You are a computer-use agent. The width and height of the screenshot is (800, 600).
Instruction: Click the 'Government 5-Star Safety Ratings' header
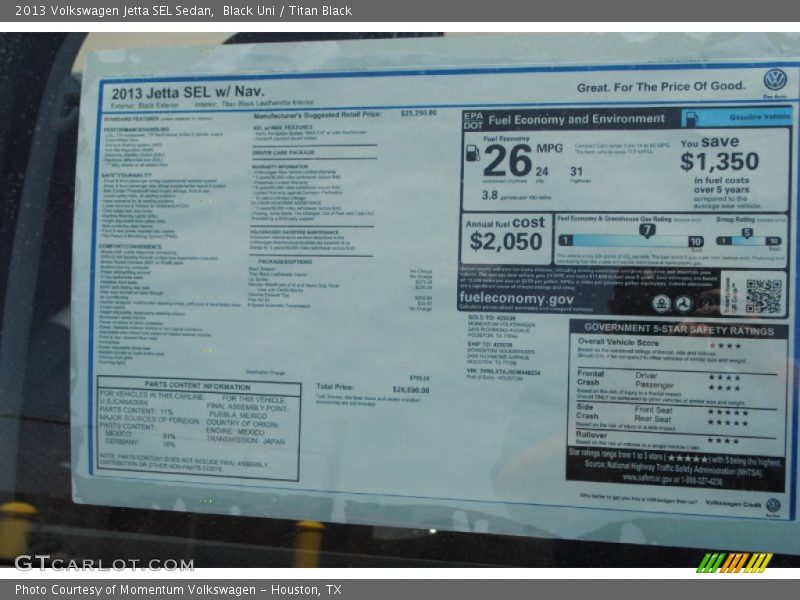pyautogui.click(x=679, y=329)
